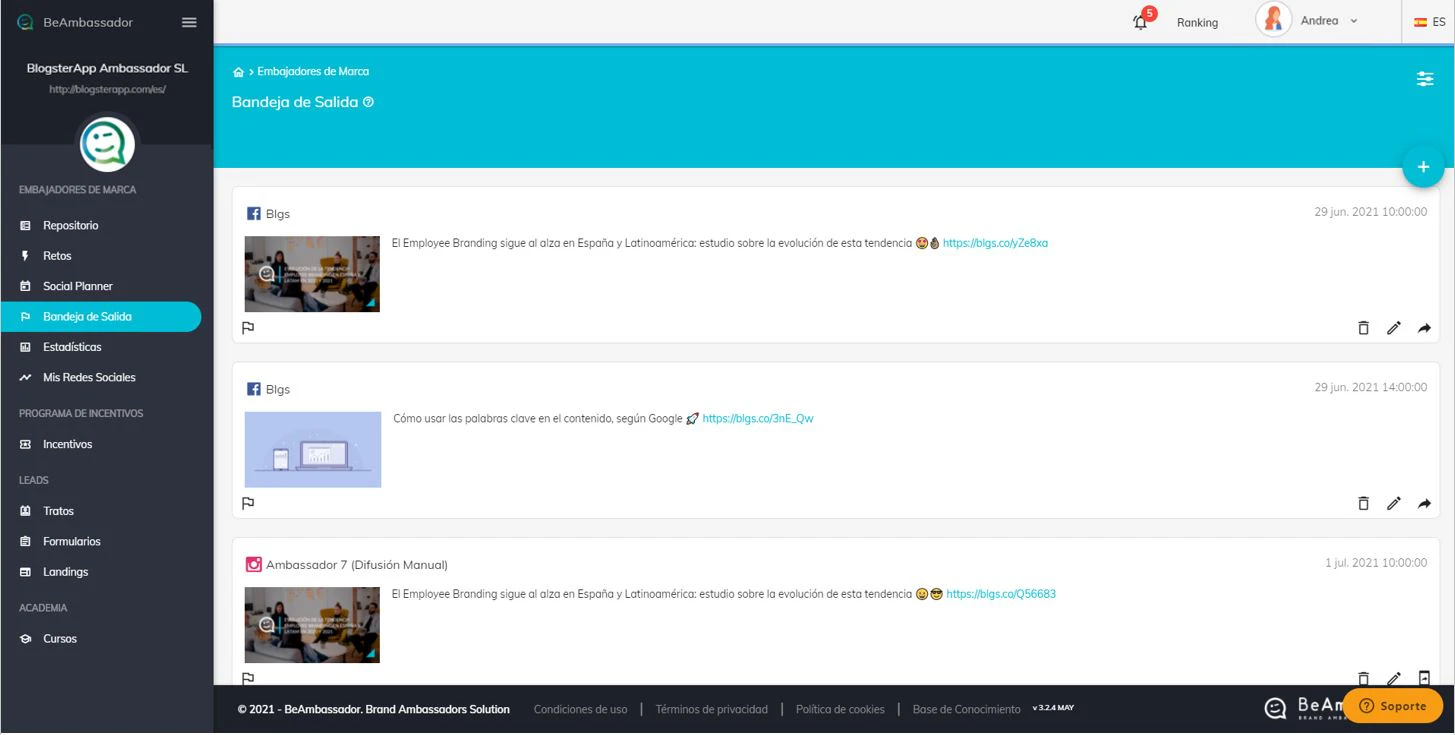Open the Ranking page
Screen dimensions: 1455x735
[1197, 22]
